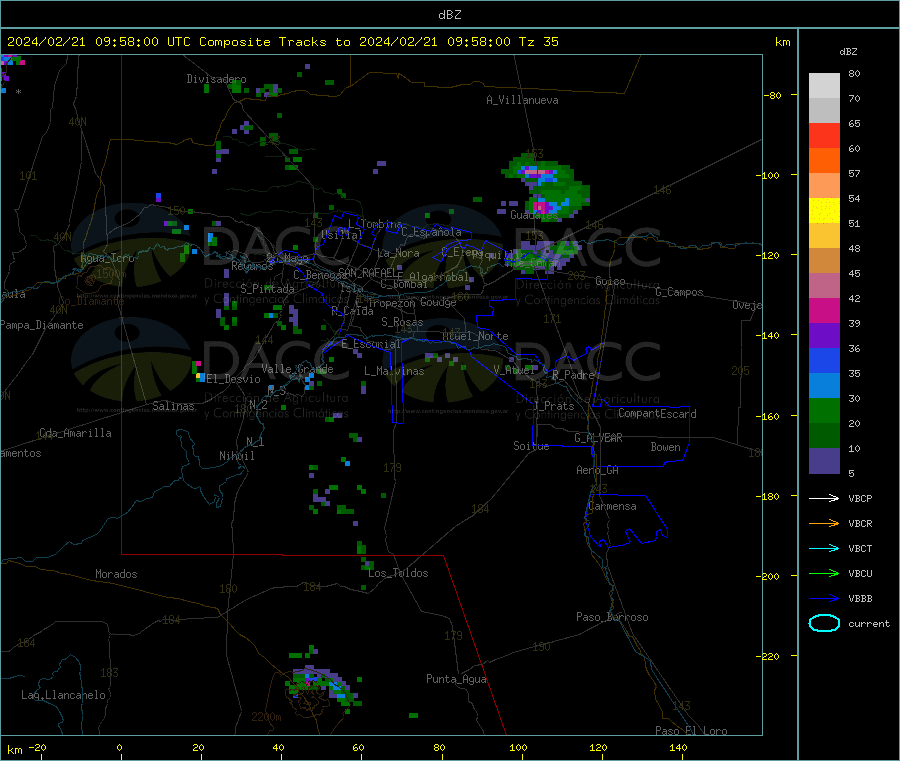Click the G_ALVEAR map label
The width and height of the screenshot is (900, 761).
[598, 438]
